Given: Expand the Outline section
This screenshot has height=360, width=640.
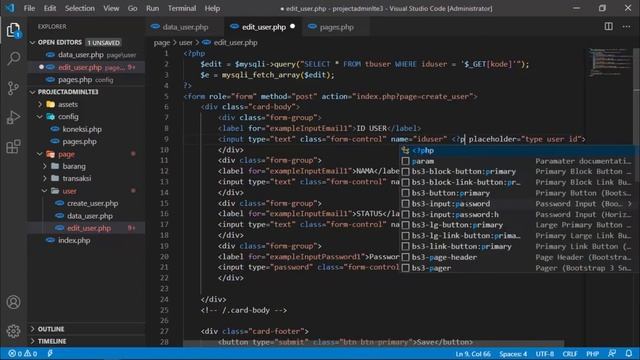Looking at the screenshot, I should point(33,329).
